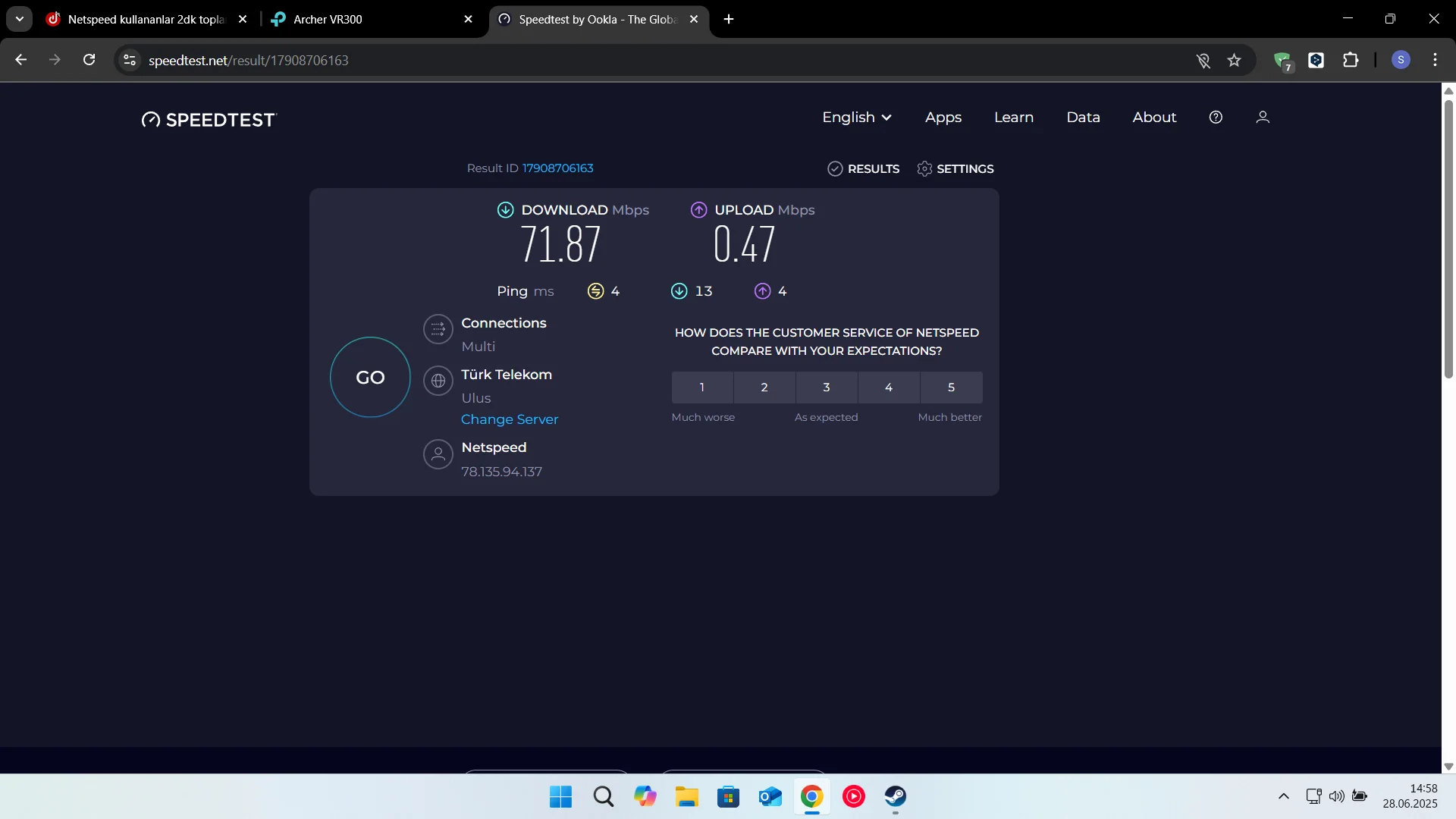Open the Apps menu item
Viewport: 1456px width, 819px height.
click(x=943, y=118)
